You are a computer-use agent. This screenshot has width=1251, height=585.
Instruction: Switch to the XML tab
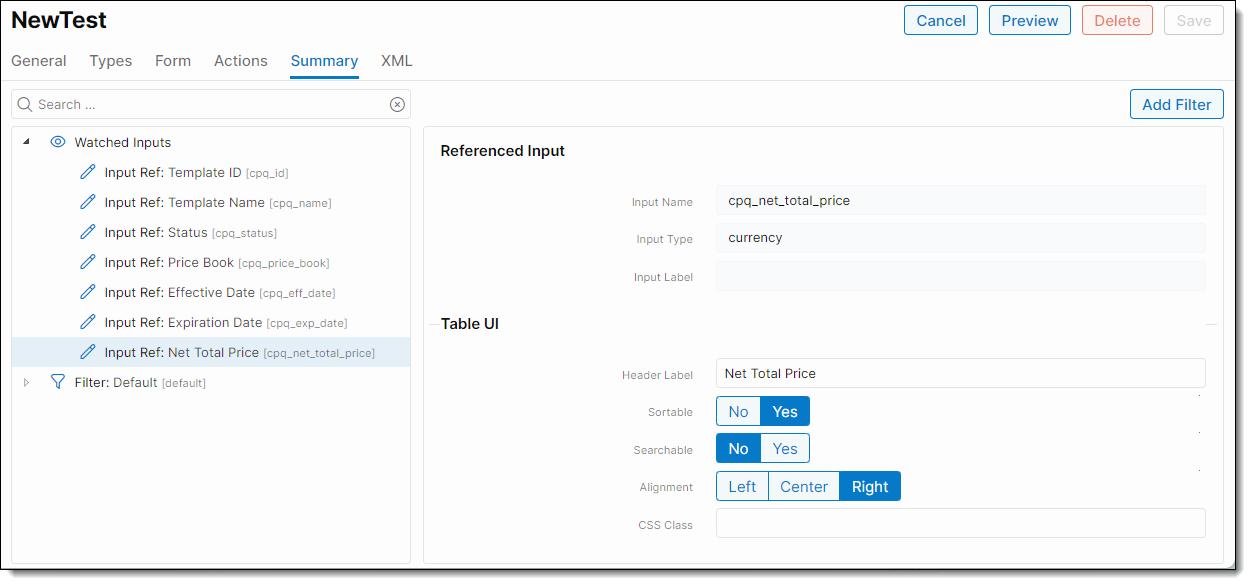coord(397,61)
